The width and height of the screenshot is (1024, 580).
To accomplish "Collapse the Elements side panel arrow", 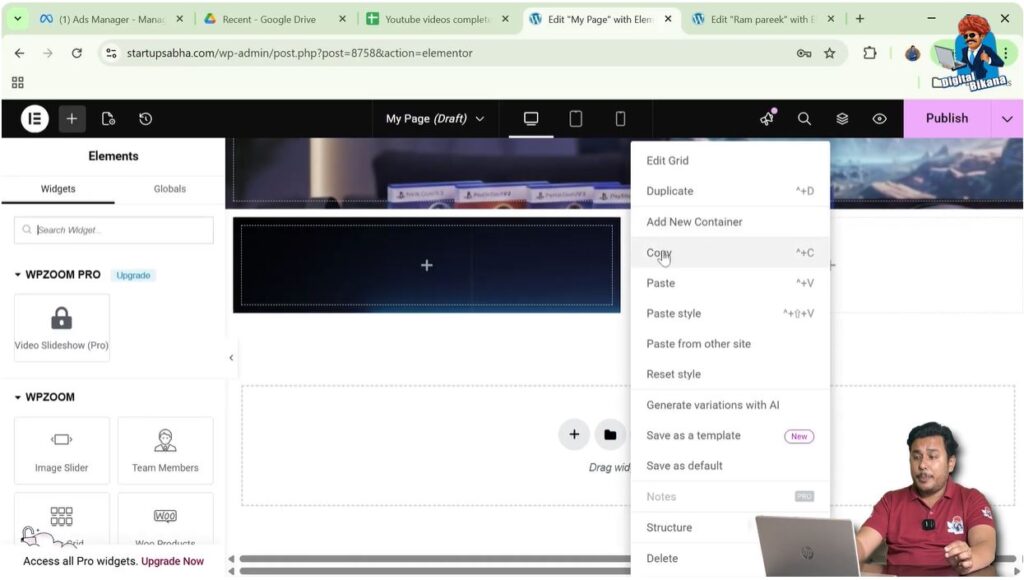I will point(231,358).
